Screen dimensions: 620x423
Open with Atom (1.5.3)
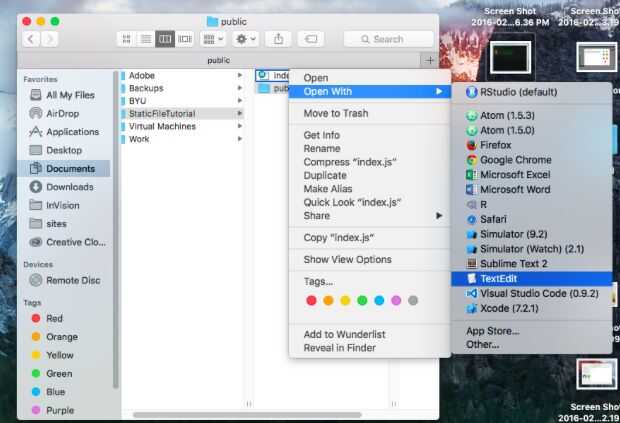point(531,115)
